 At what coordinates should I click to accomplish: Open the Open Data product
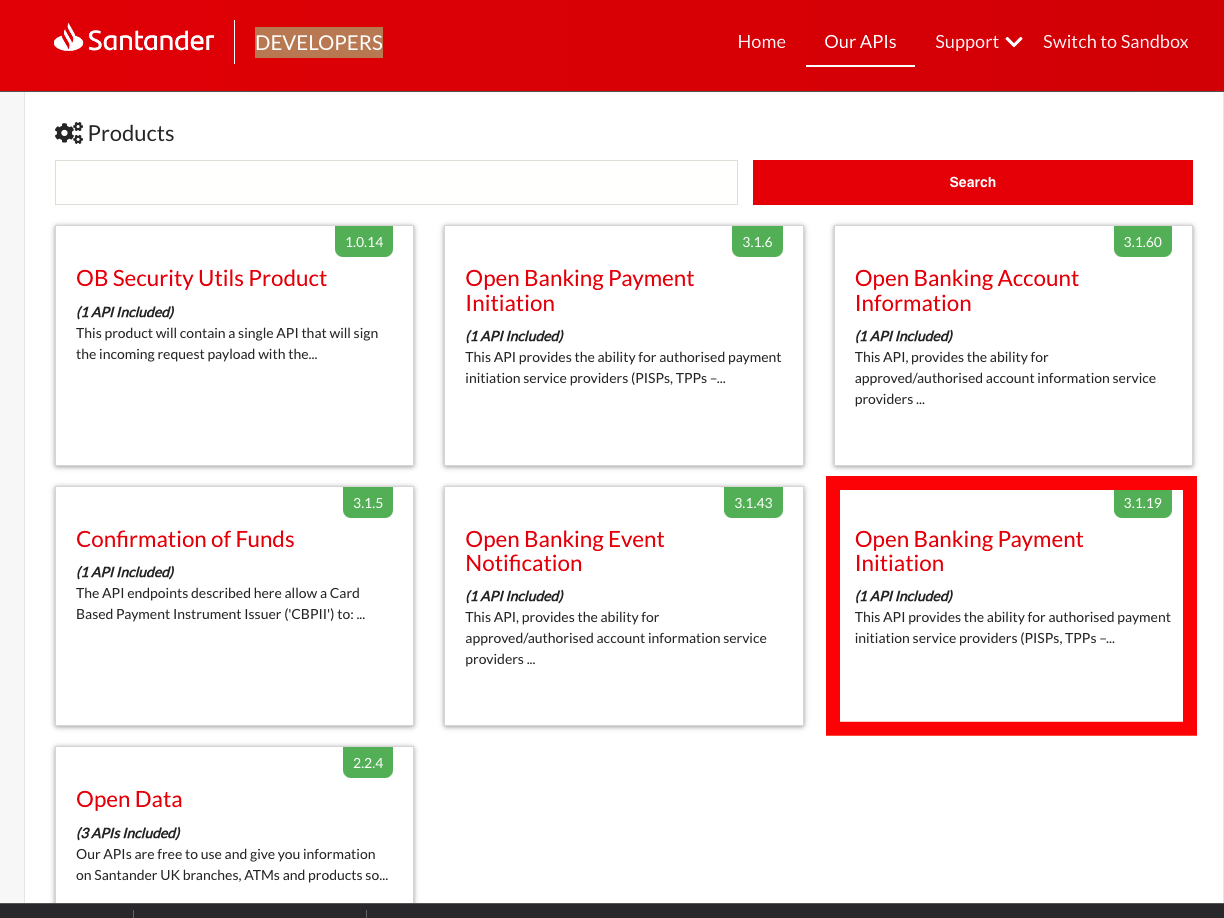[129, 800]
